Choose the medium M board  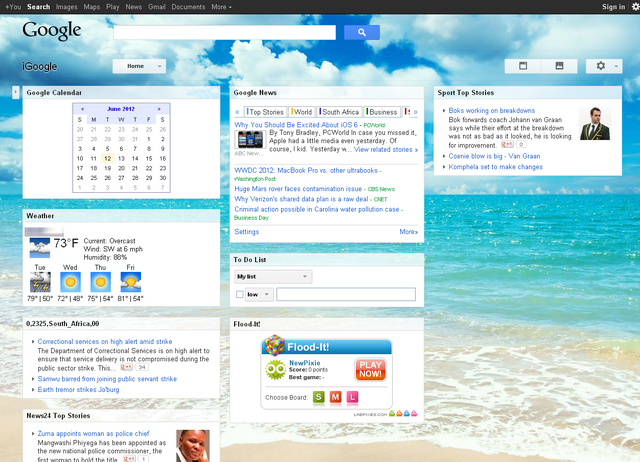pyautogui.click(x=336, y=397)
